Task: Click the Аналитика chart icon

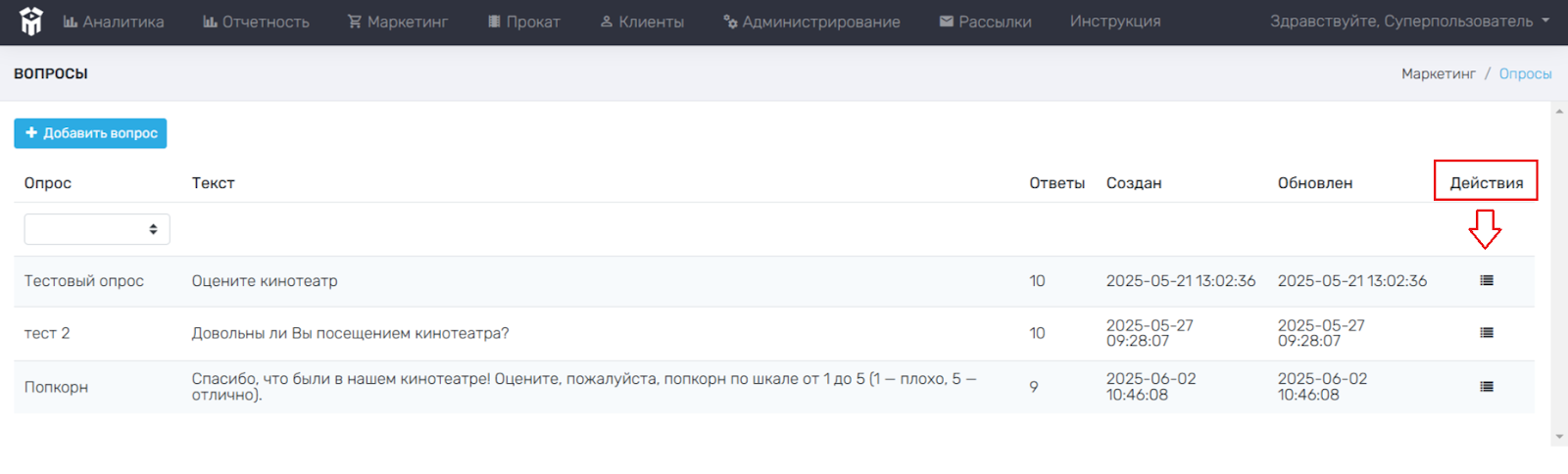Action: pos(71,21)
